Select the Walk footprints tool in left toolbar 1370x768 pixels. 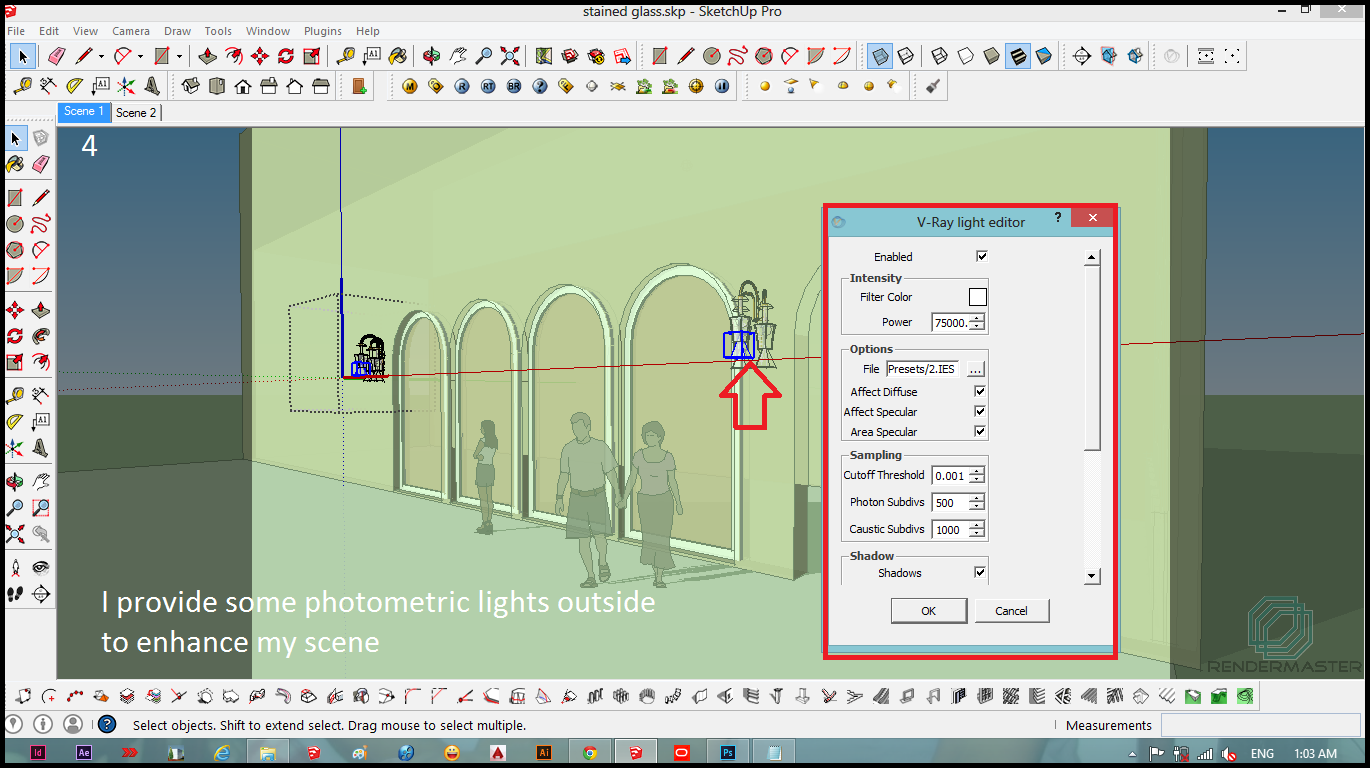[15, 593]
